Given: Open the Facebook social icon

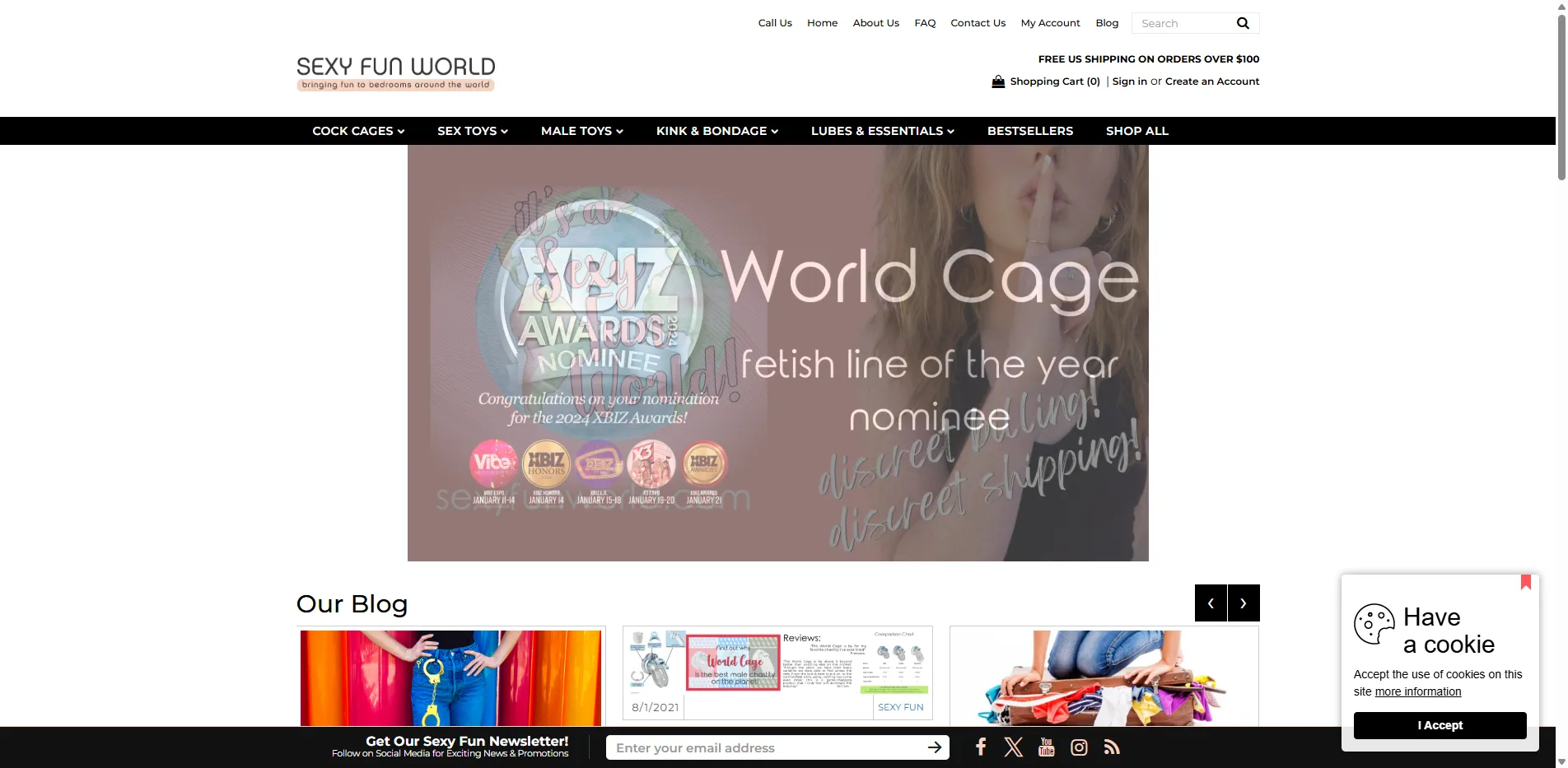Looking at the screenshot, I should [980, 747].
